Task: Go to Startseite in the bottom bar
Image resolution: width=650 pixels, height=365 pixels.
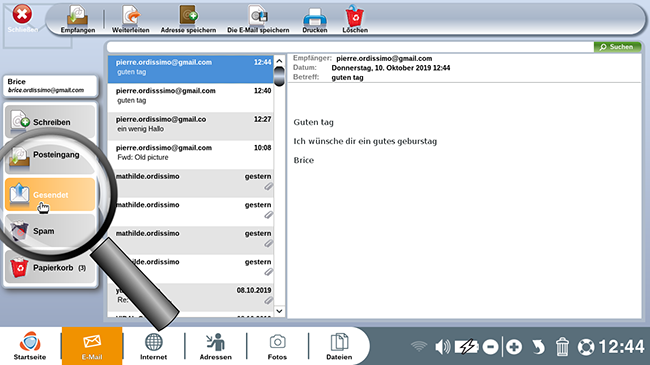Action: (x=30, y=345)
